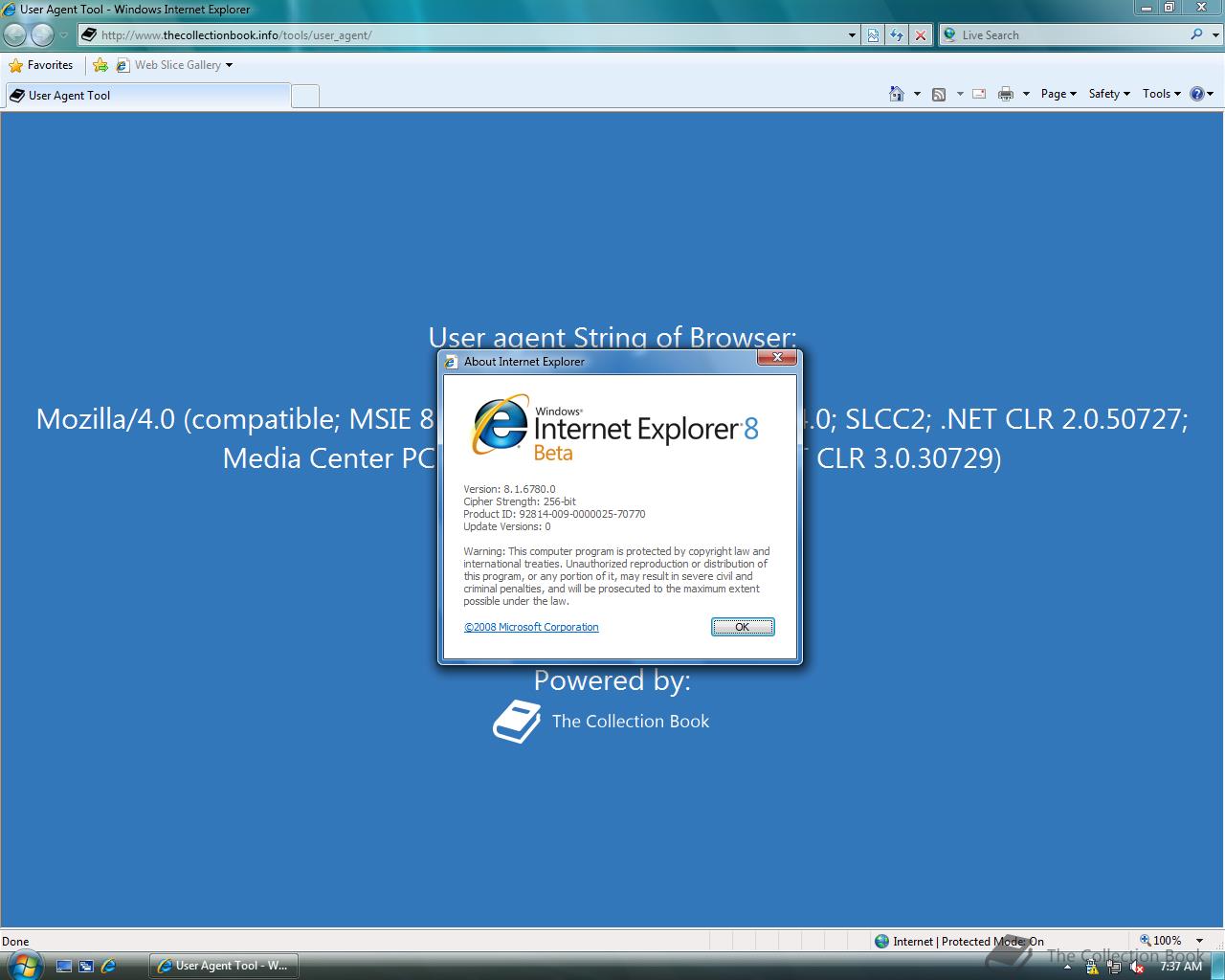Click User Agent Tool taskbar button
This screenshot has height=980, width=1225.
click(223, 966)
